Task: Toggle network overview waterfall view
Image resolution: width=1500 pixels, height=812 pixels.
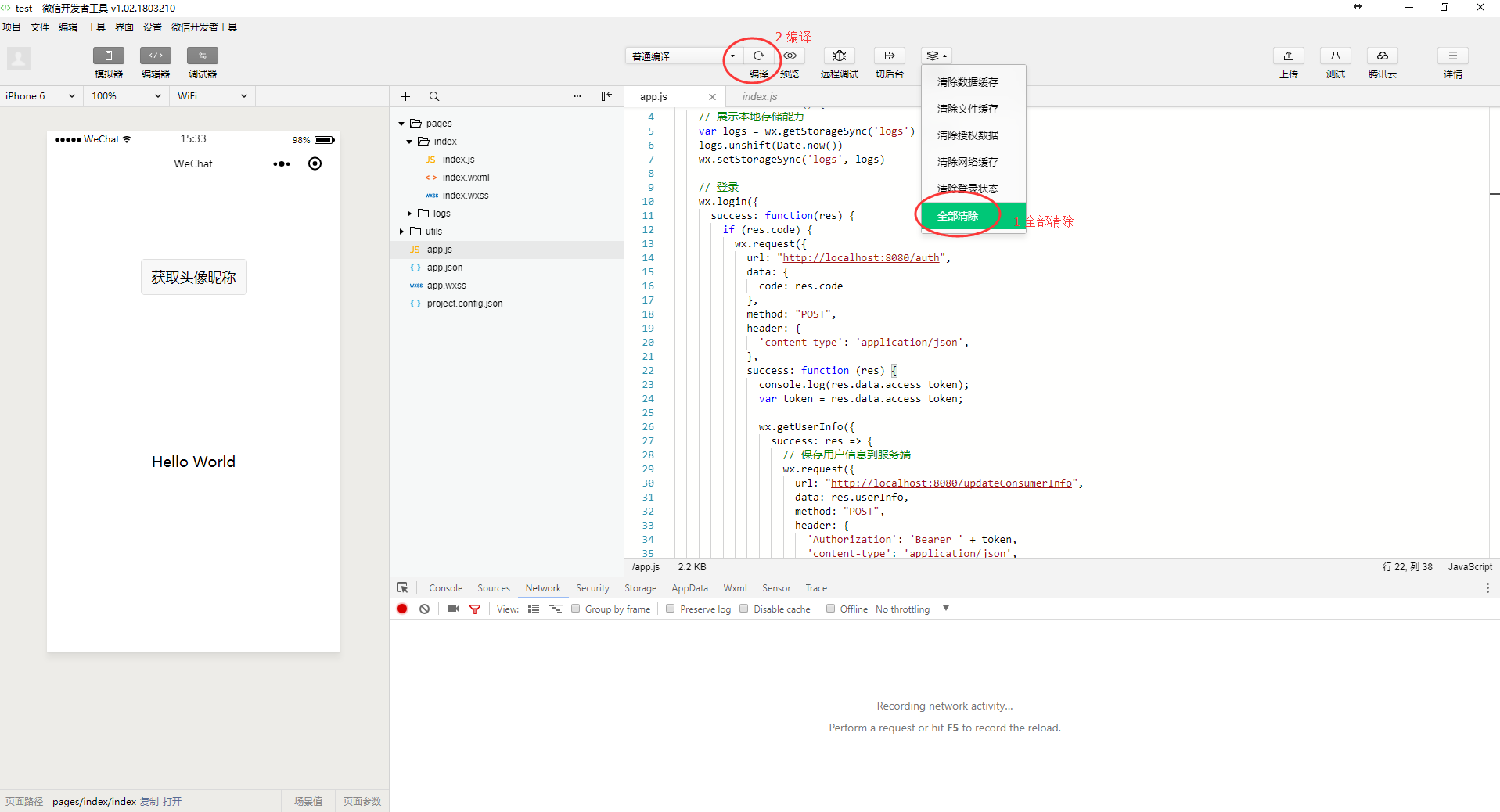Action: [556, 609]
